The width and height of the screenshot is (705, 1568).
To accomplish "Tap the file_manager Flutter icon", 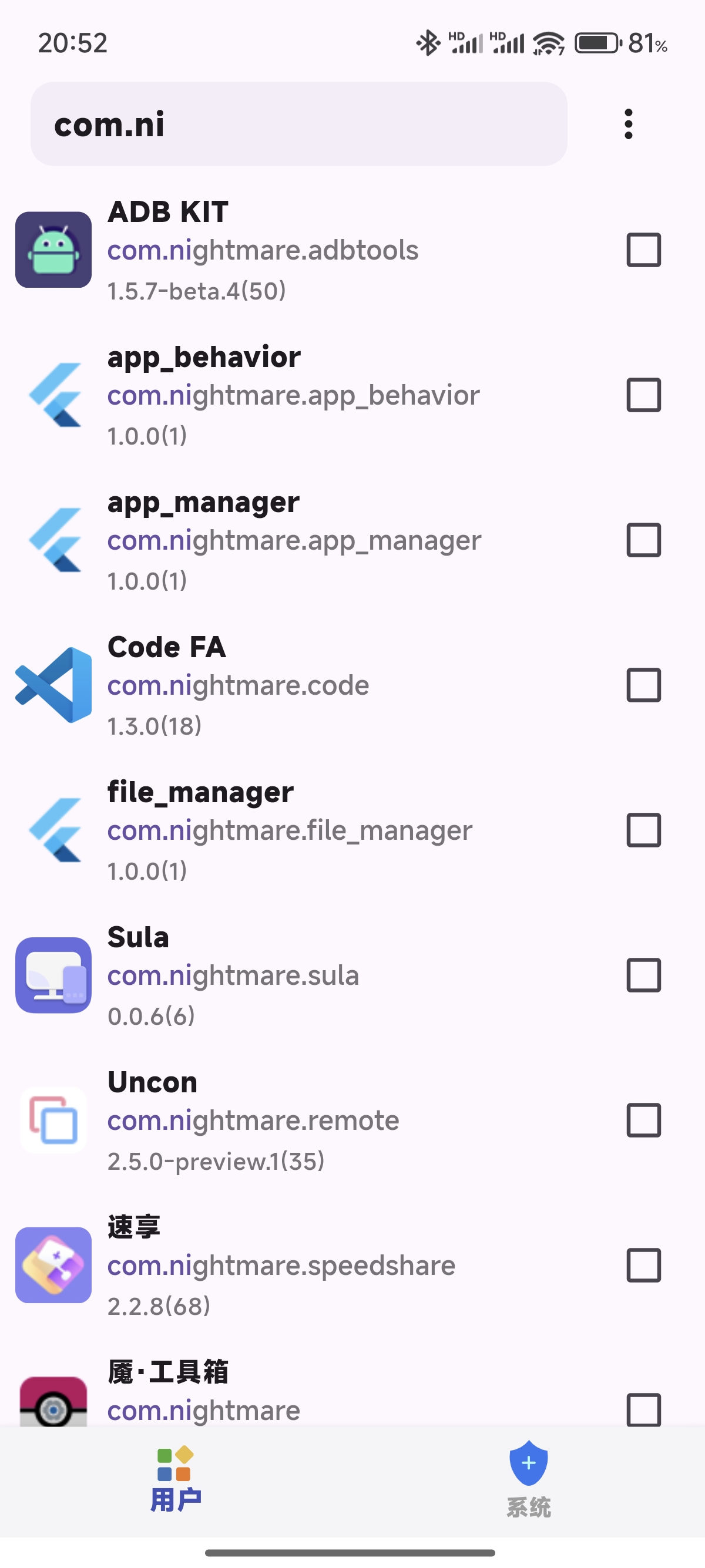I will (55, 830).
